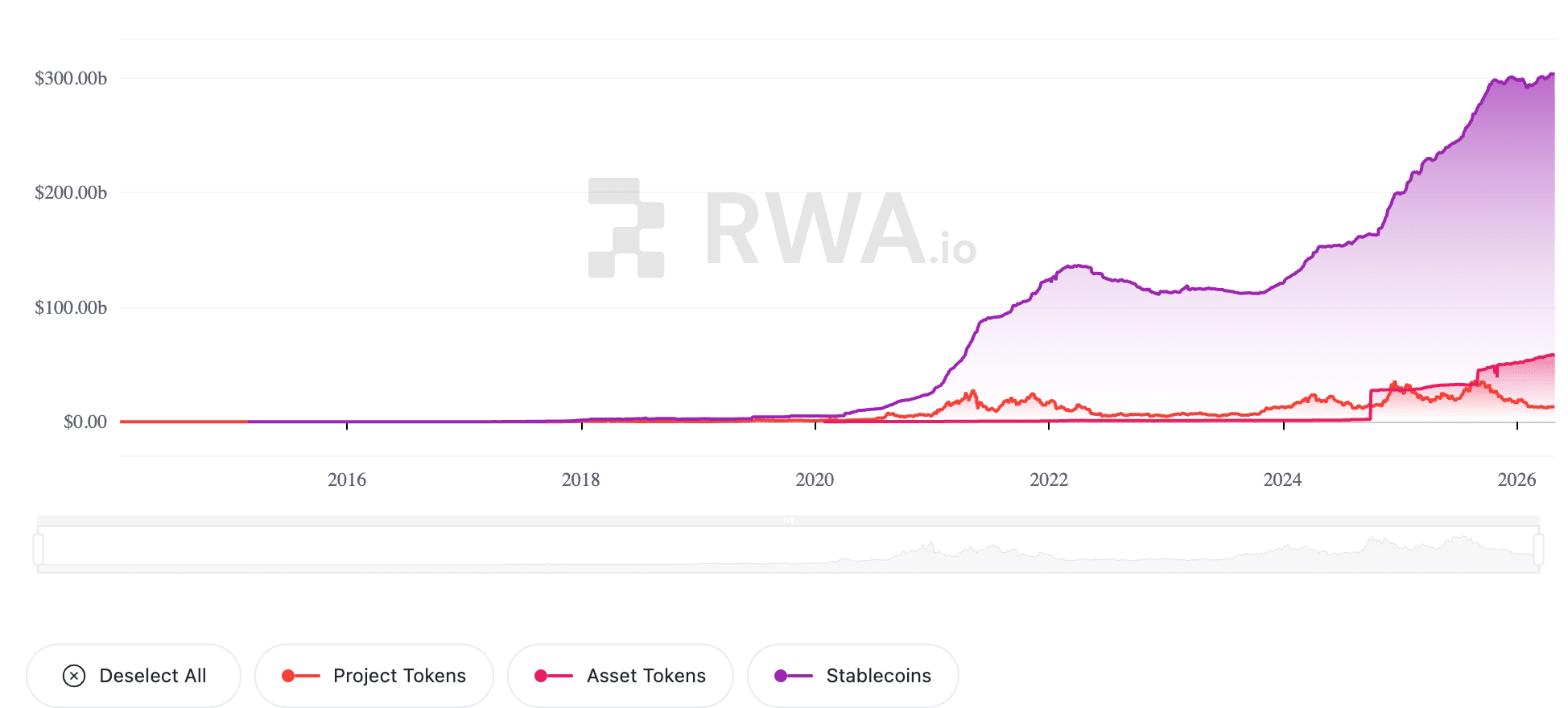Image resolution: width=1568 pixels, height=708 pixels.
Task: Toggle the Asset Tokens series visibility
Action: coord(620,676)
